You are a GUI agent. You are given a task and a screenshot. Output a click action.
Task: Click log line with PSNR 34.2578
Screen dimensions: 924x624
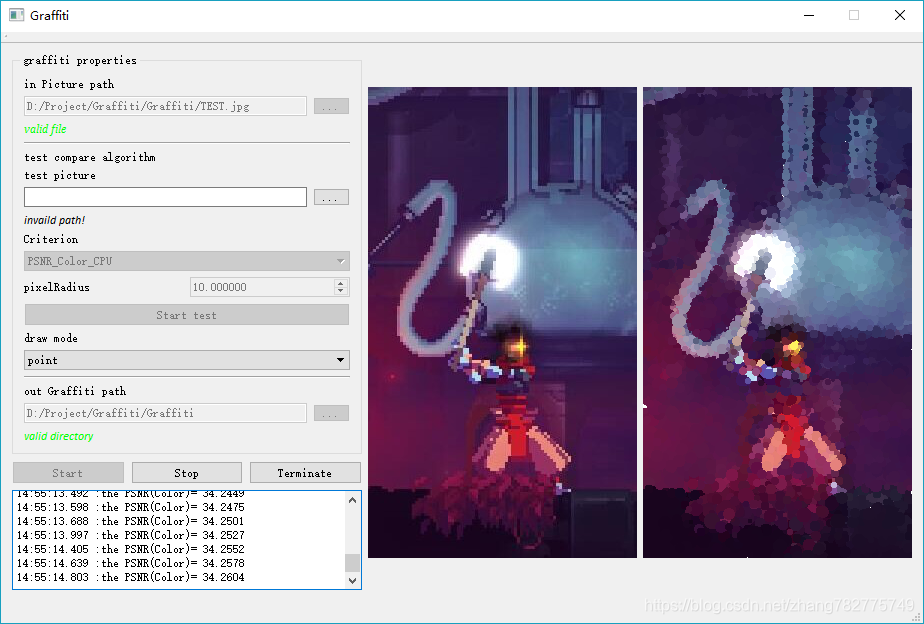coord(130,563)
